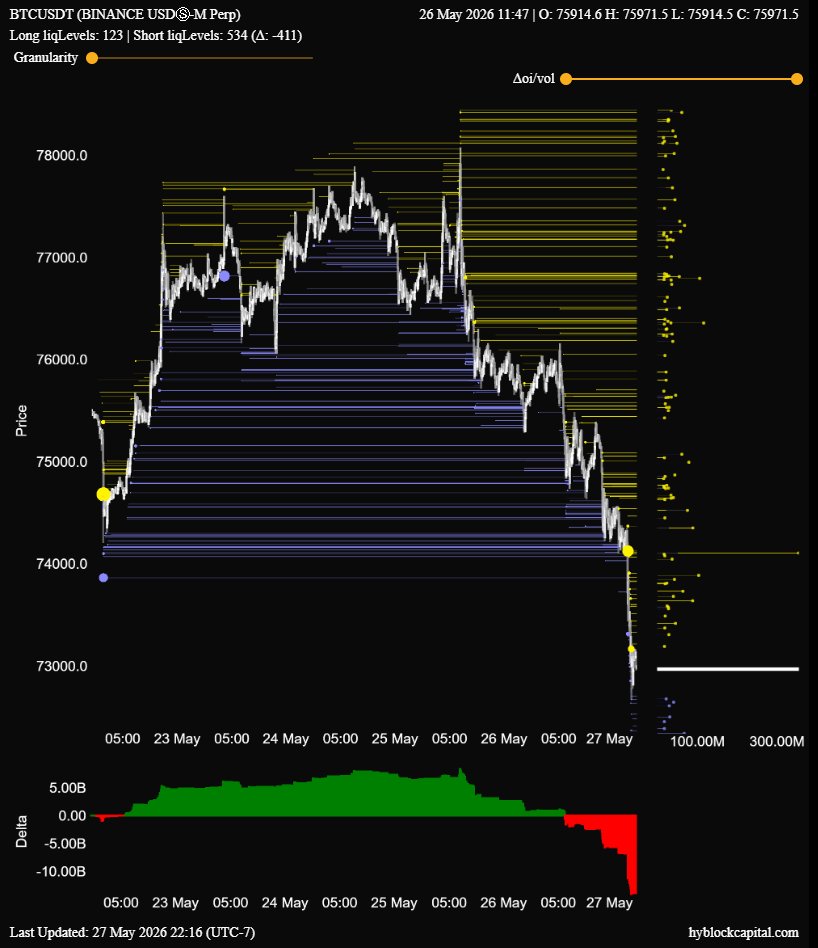Click the 78000.0 price axis label
818x948 pixels.
tap(62, 155)
